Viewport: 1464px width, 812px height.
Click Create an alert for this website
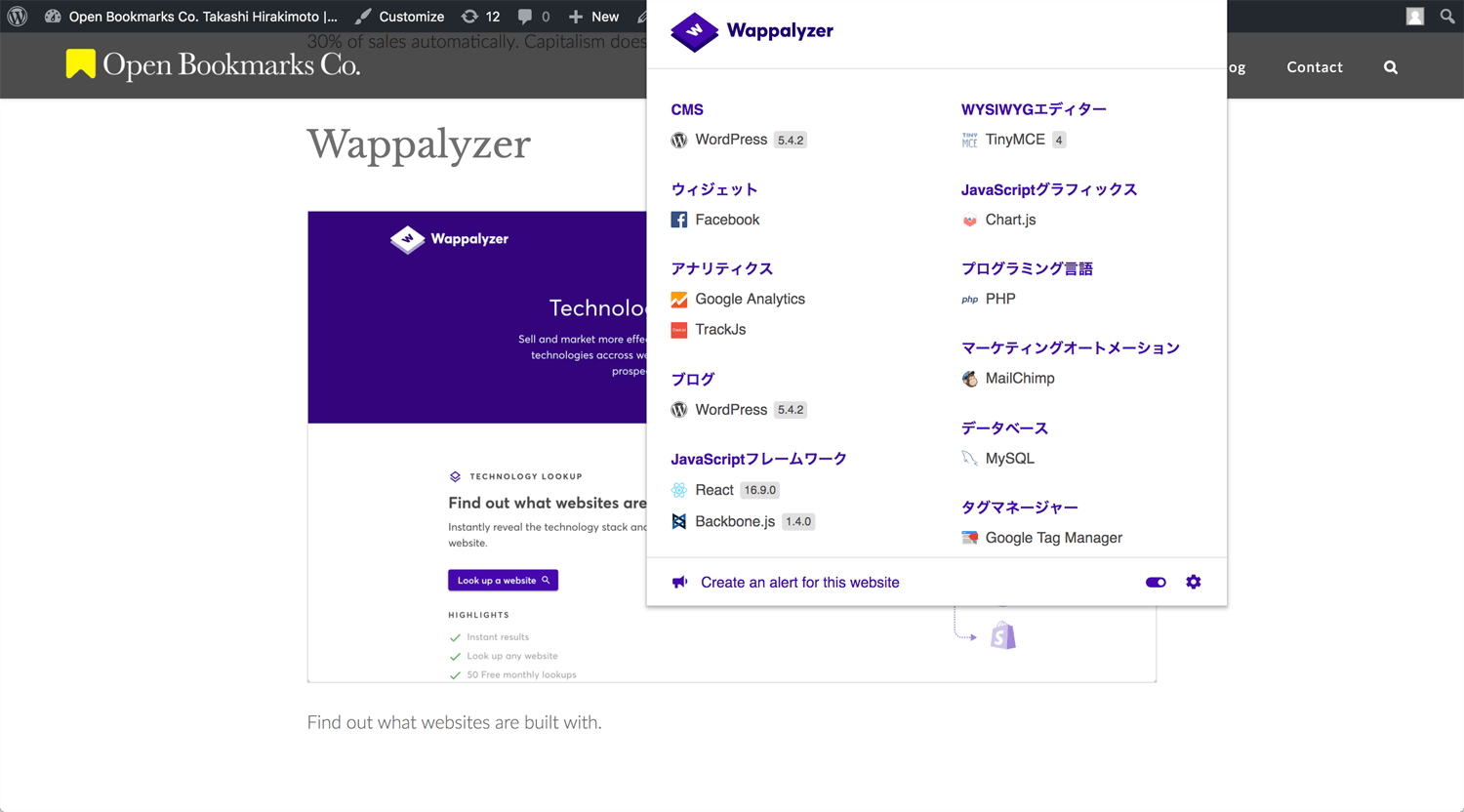point(800,583)
